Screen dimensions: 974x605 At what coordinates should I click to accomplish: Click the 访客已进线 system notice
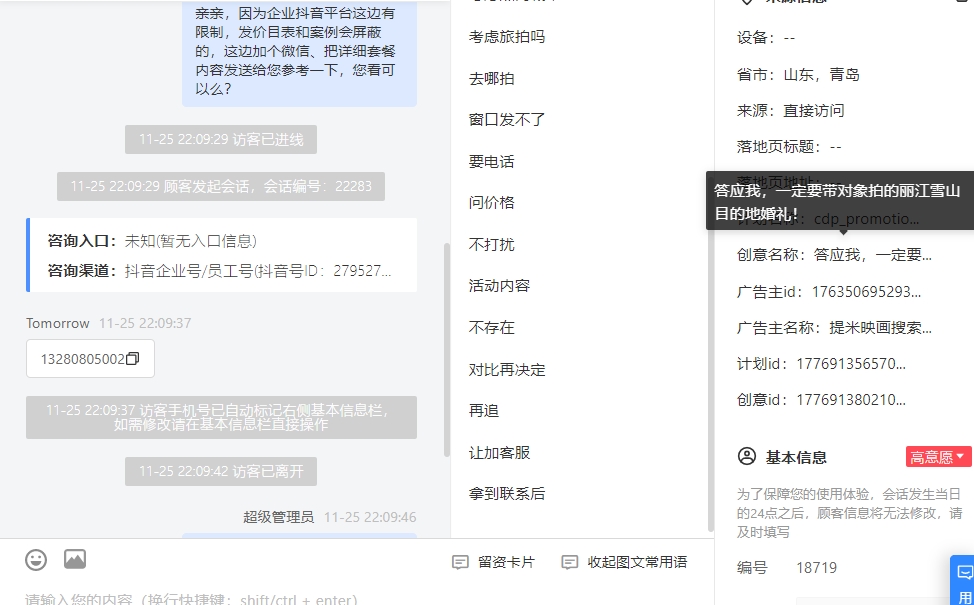[221, 139]
